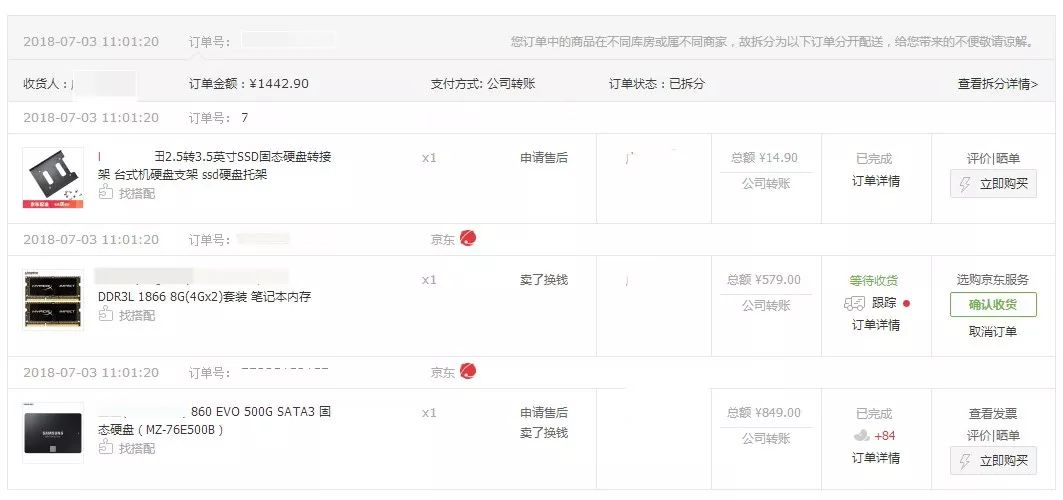Open the HyperX memory product thumbnail
The width and height of the screenshot is (1063, 500).
[x=53, y=301]
